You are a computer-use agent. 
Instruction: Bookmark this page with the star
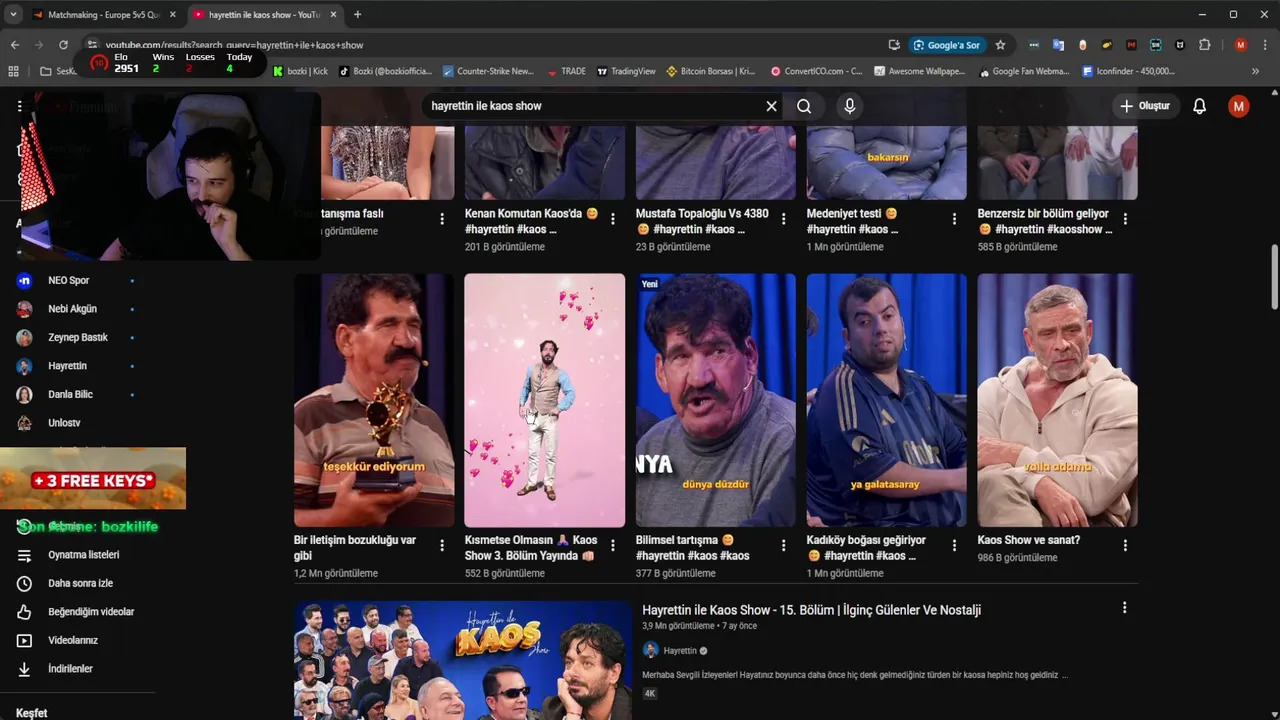pyautogui.click(x=1000, y=45)
